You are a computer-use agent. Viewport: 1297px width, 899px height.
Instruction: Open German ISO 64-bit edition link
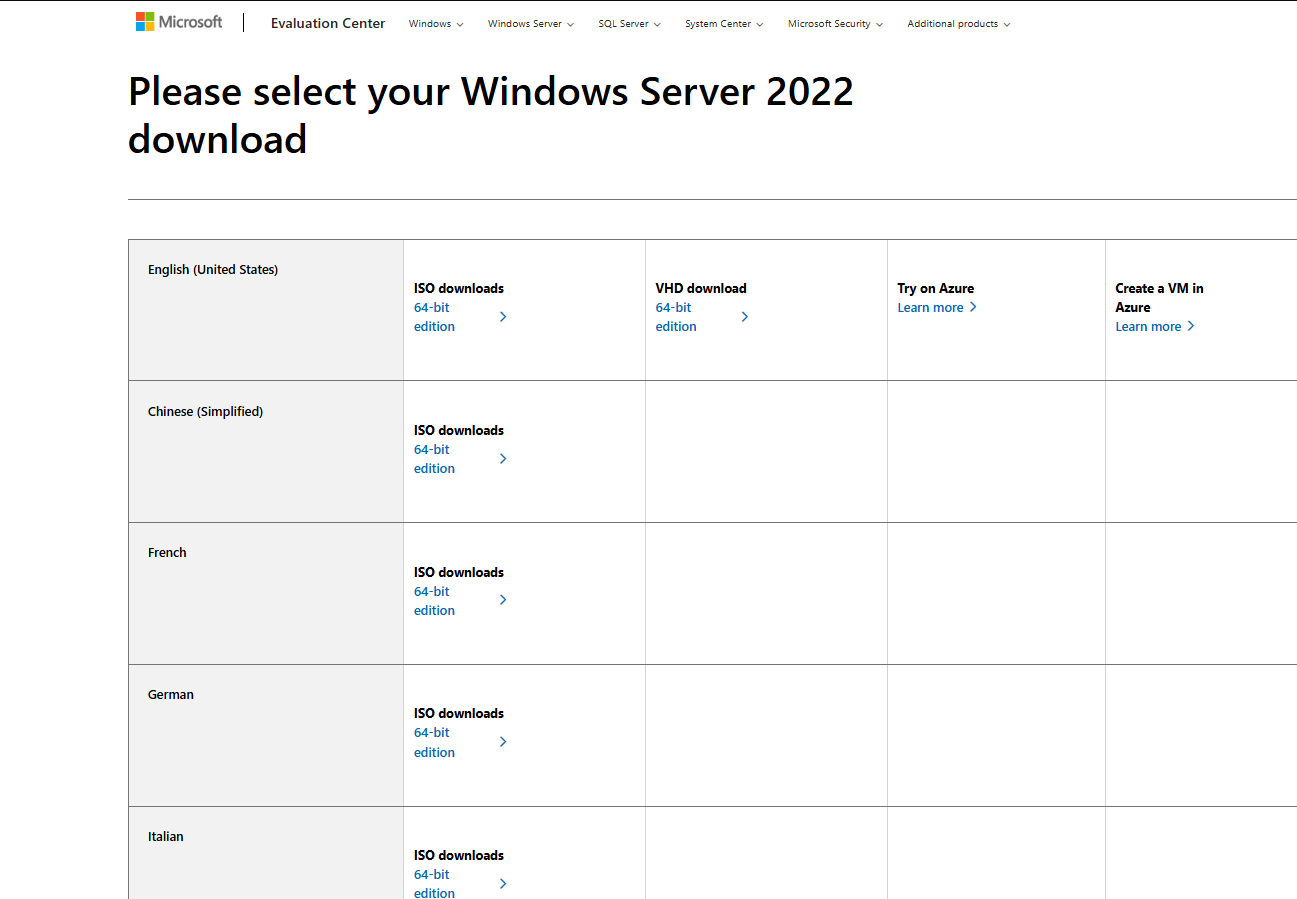(x=435, y=742)
